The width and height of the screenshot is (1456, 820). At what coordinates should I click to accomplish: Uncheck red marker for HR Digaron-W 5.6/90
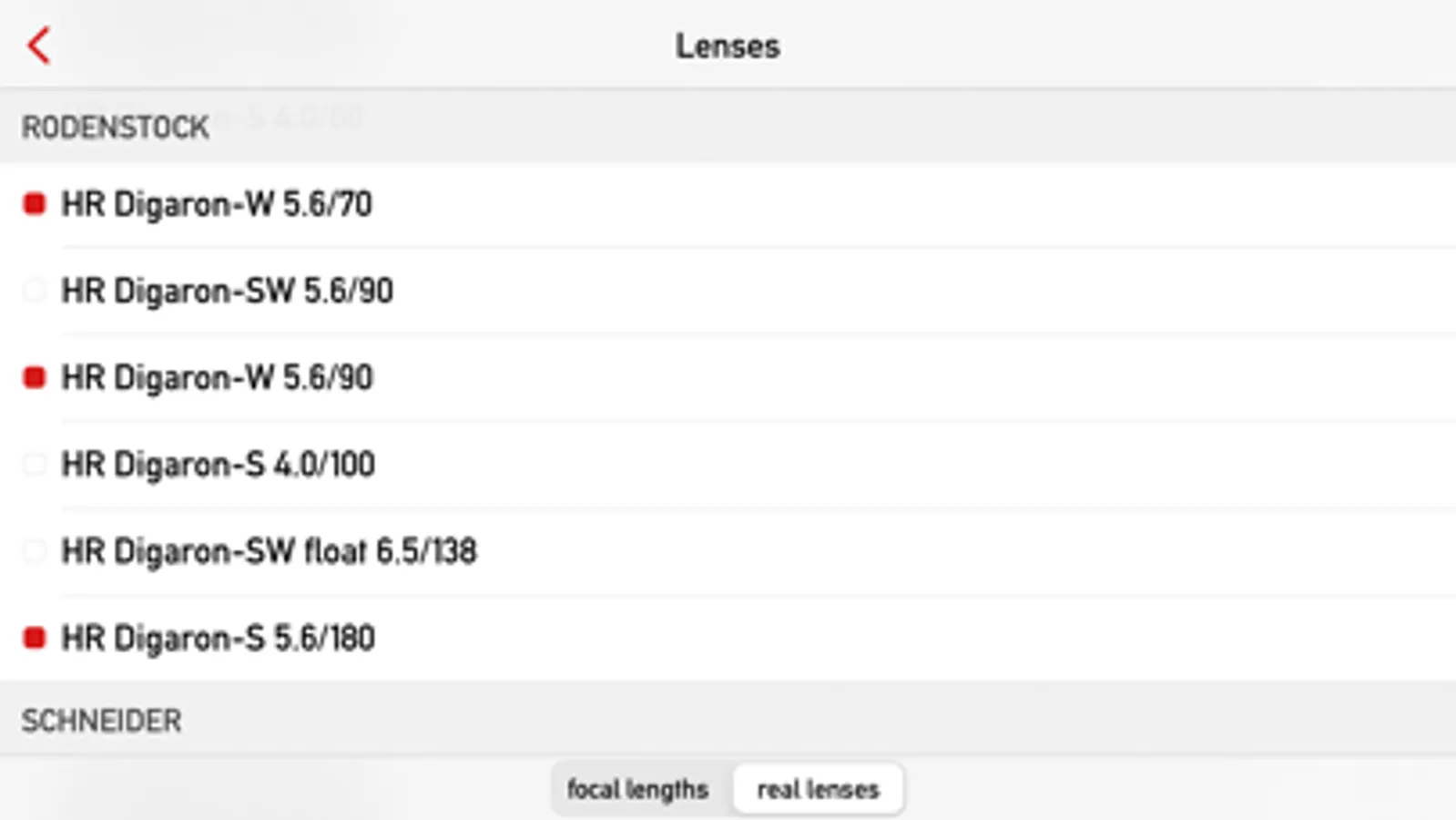(x=35, y=377)
